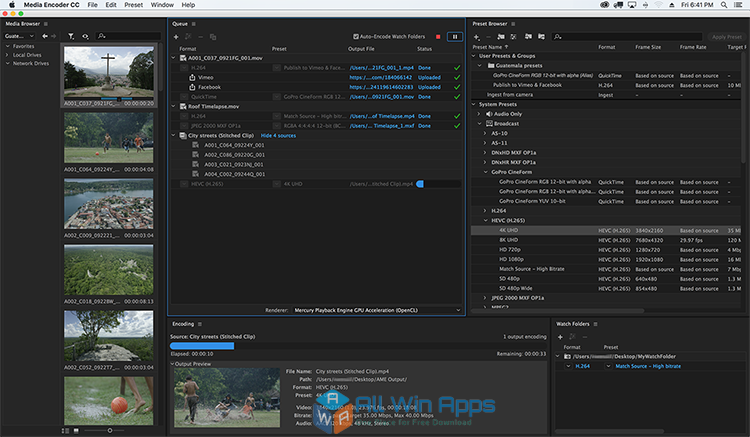Screen dimensions: 750x437
Task: Expand the AS-10 preset group
Action: [x=485, y=133]
